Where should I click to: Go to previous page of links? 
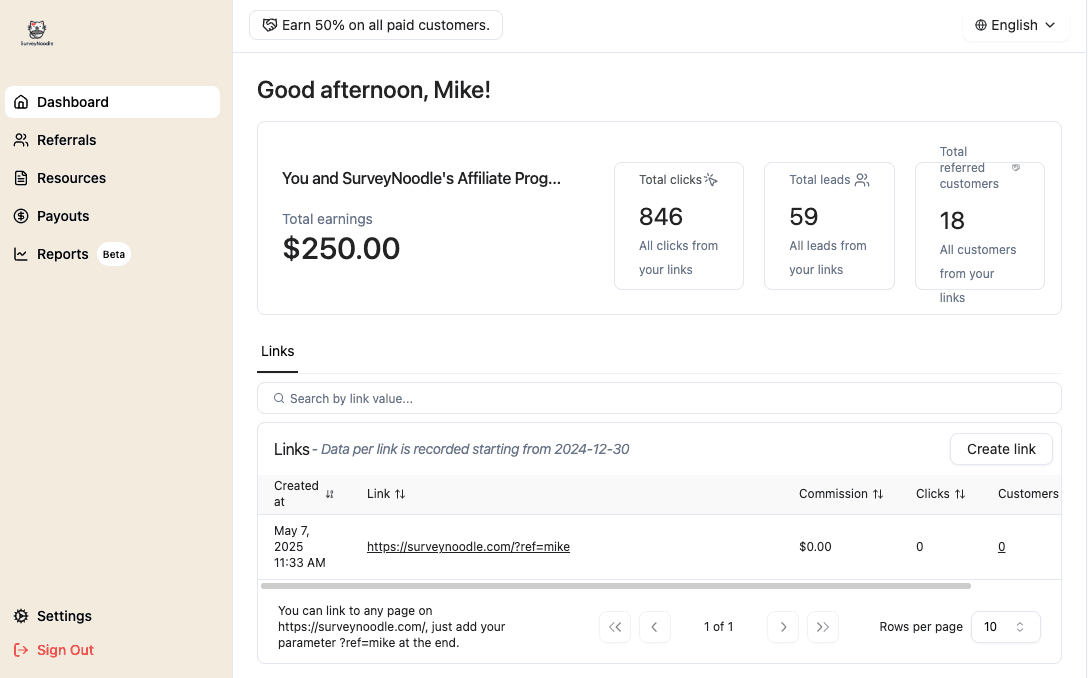(654, 627)
